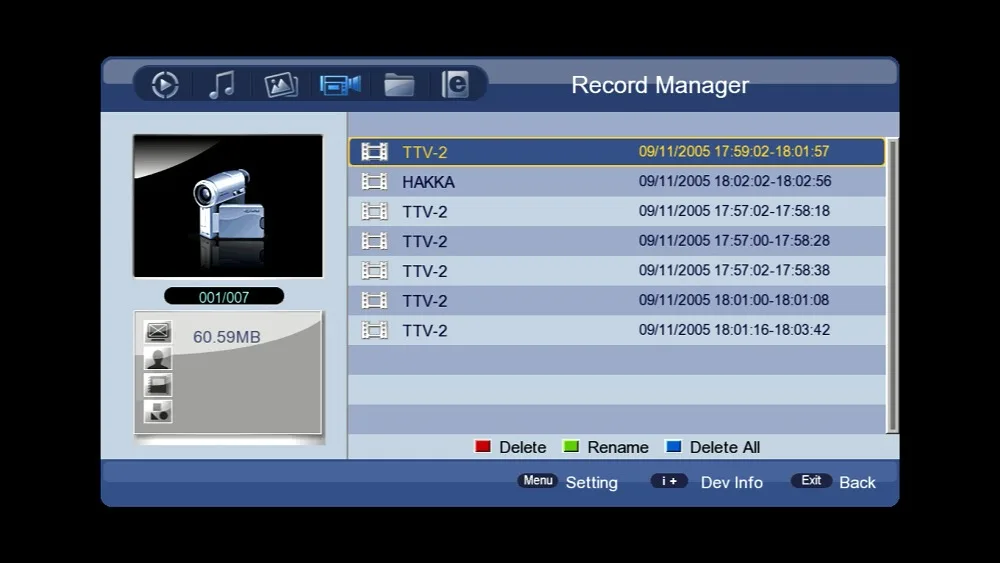
Task: Click the Exit button to go back
Action: (811, 481)
